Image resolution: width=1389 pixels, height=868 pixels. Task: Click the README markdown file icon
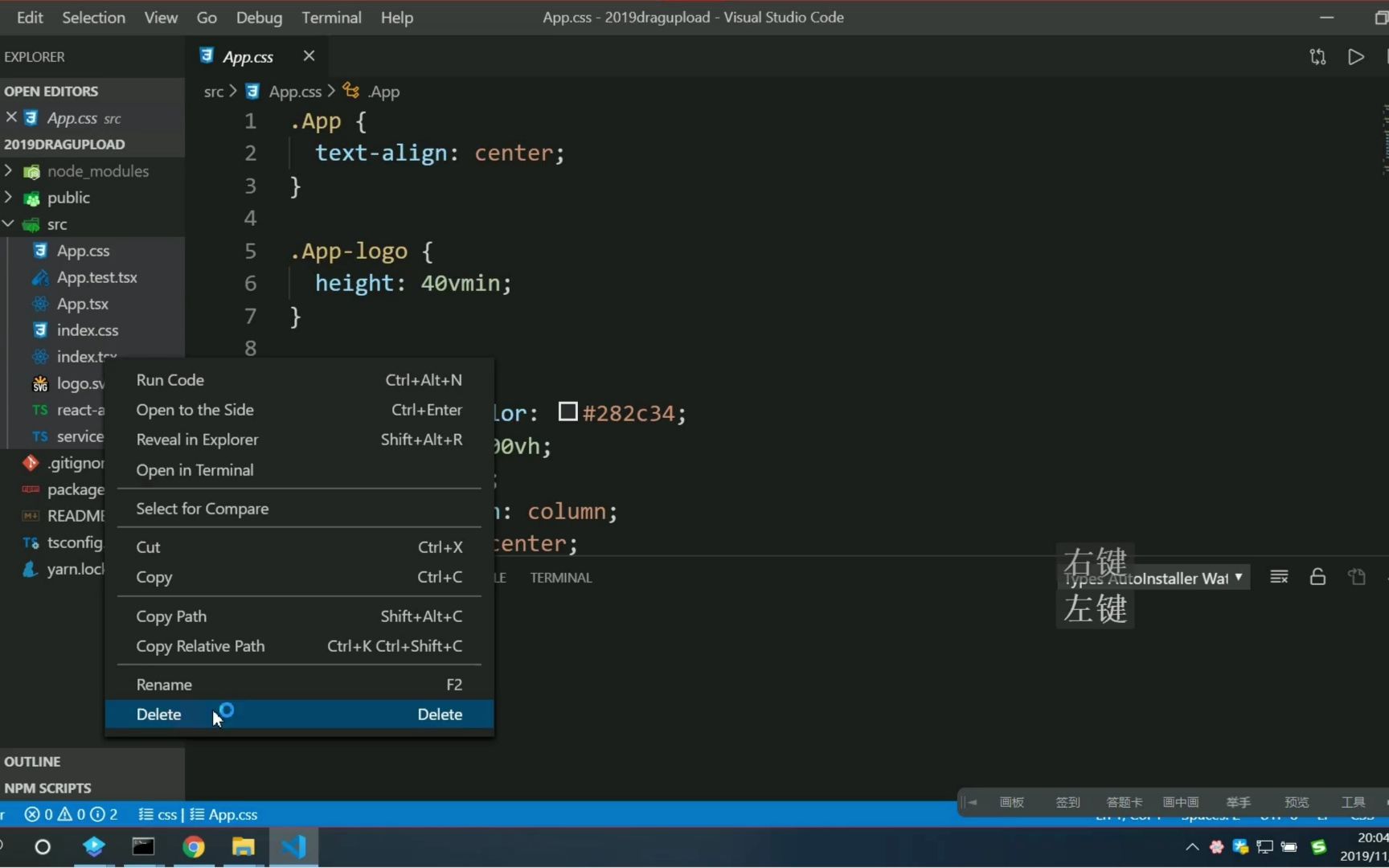pos(31,516)
